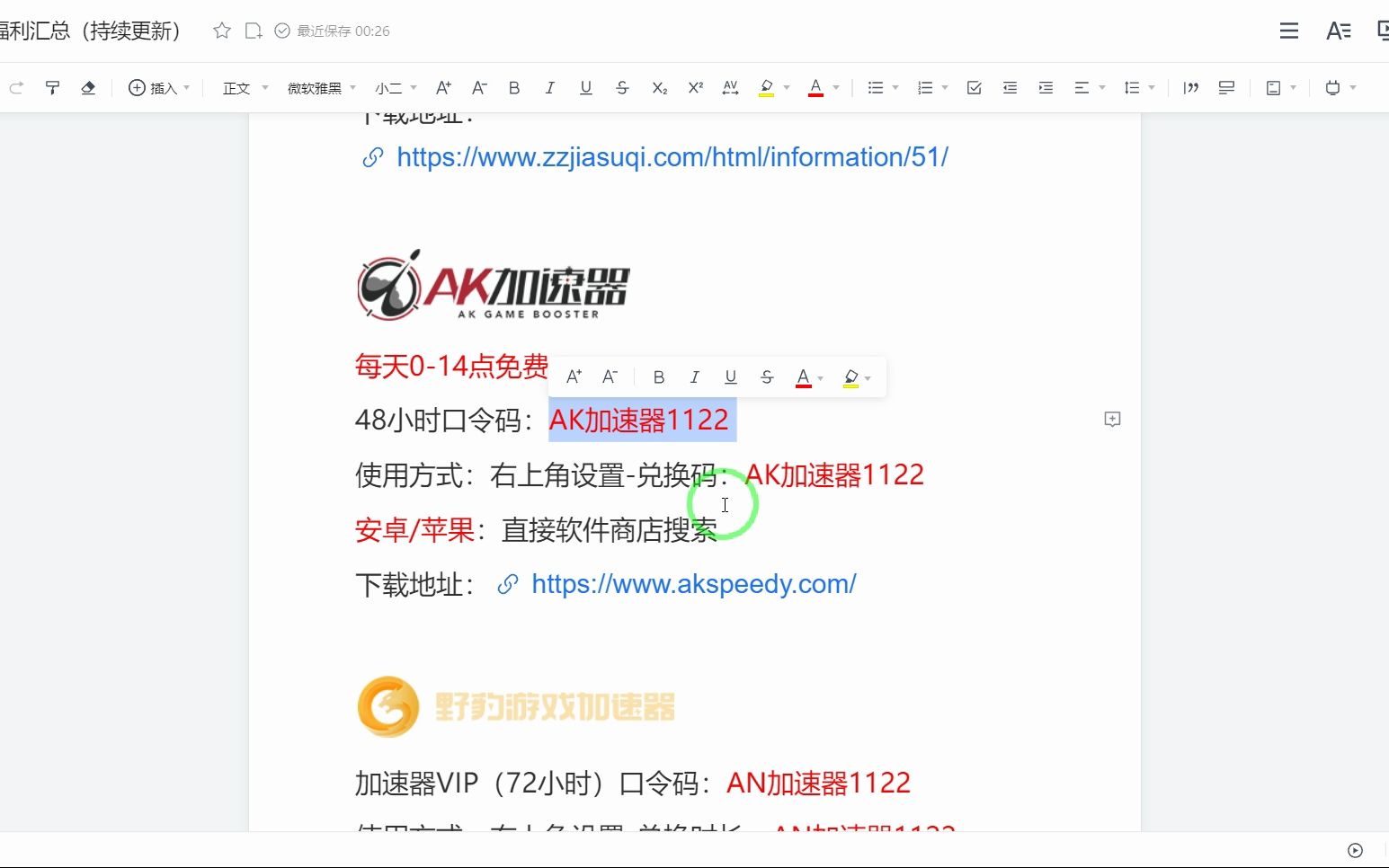Open the page layout options dropdown
The image size is (1389, 868).
[1280, 88]
